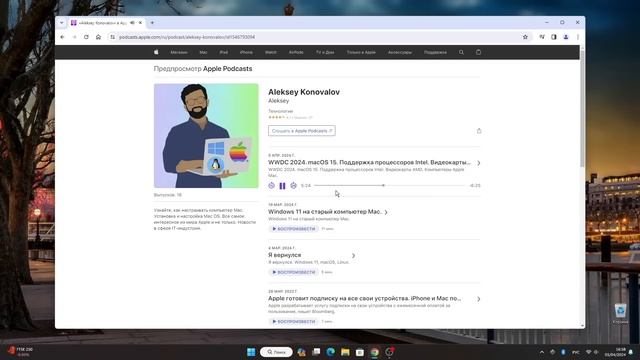Viewport: 640px width, 360px height.
Task: Skip back in the playing episode
Action: [271, 186]
